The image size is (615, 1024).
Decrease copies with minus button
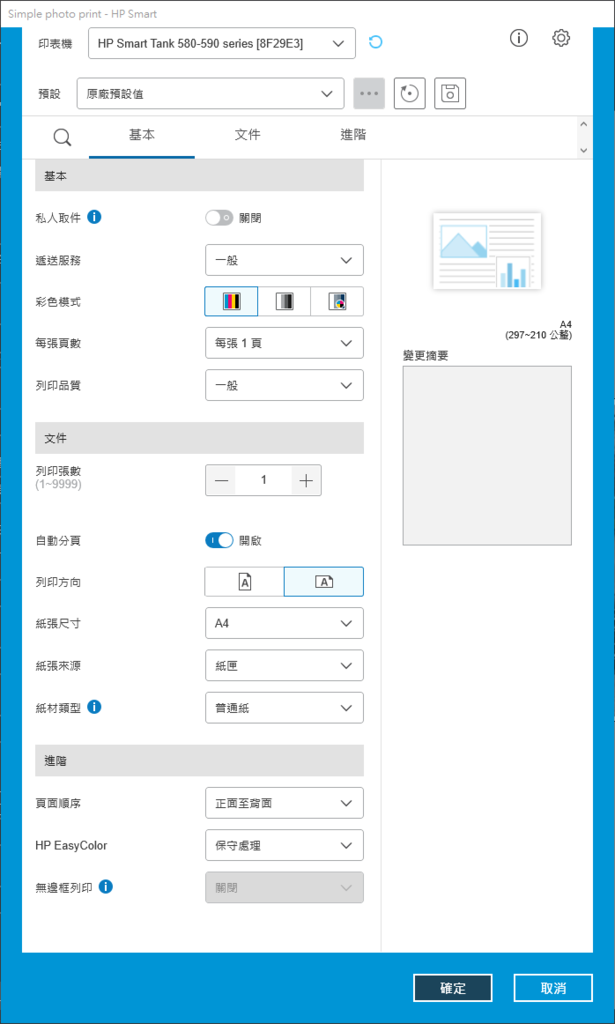(x=221, y=481)
